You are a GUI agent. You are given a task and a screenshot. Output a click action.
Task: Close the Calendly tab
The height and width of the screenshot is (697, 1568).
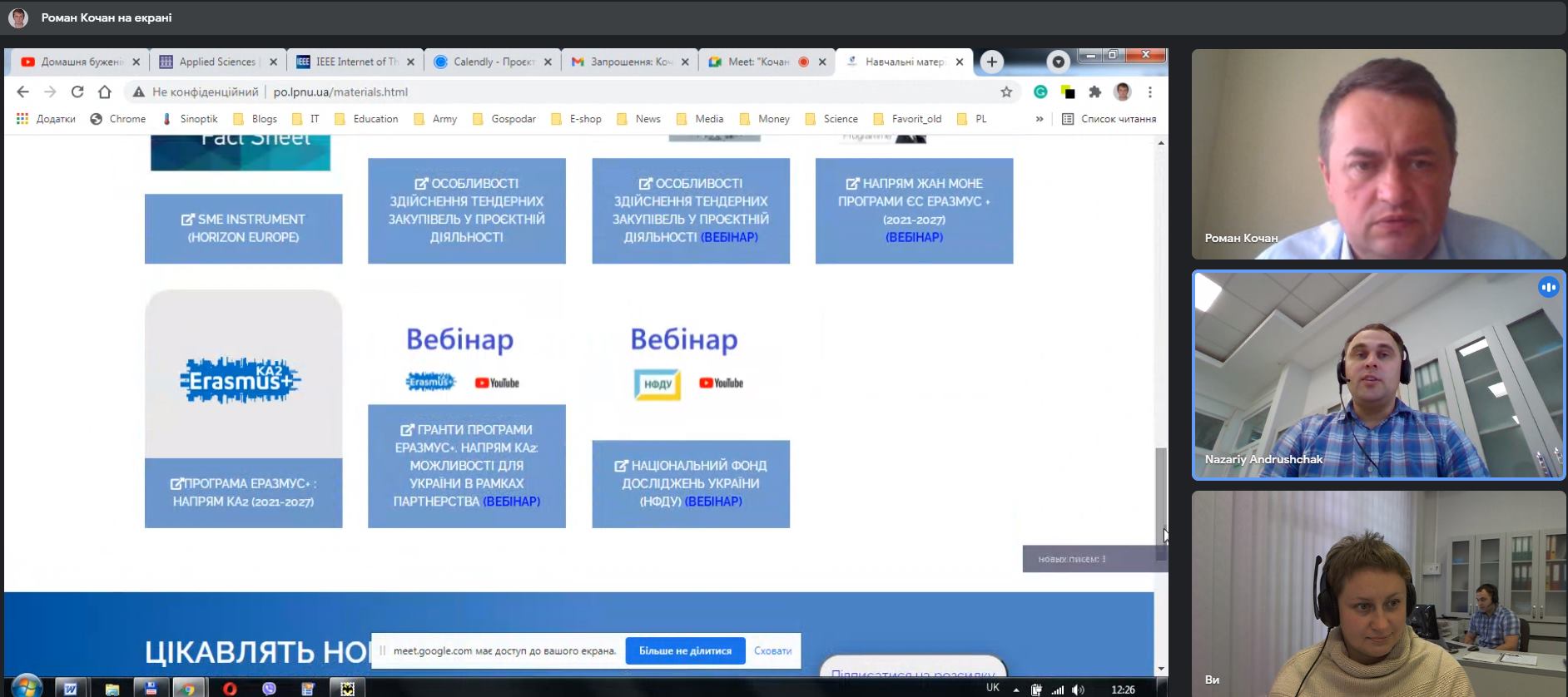pyautogui.click(x=548, y=62)
